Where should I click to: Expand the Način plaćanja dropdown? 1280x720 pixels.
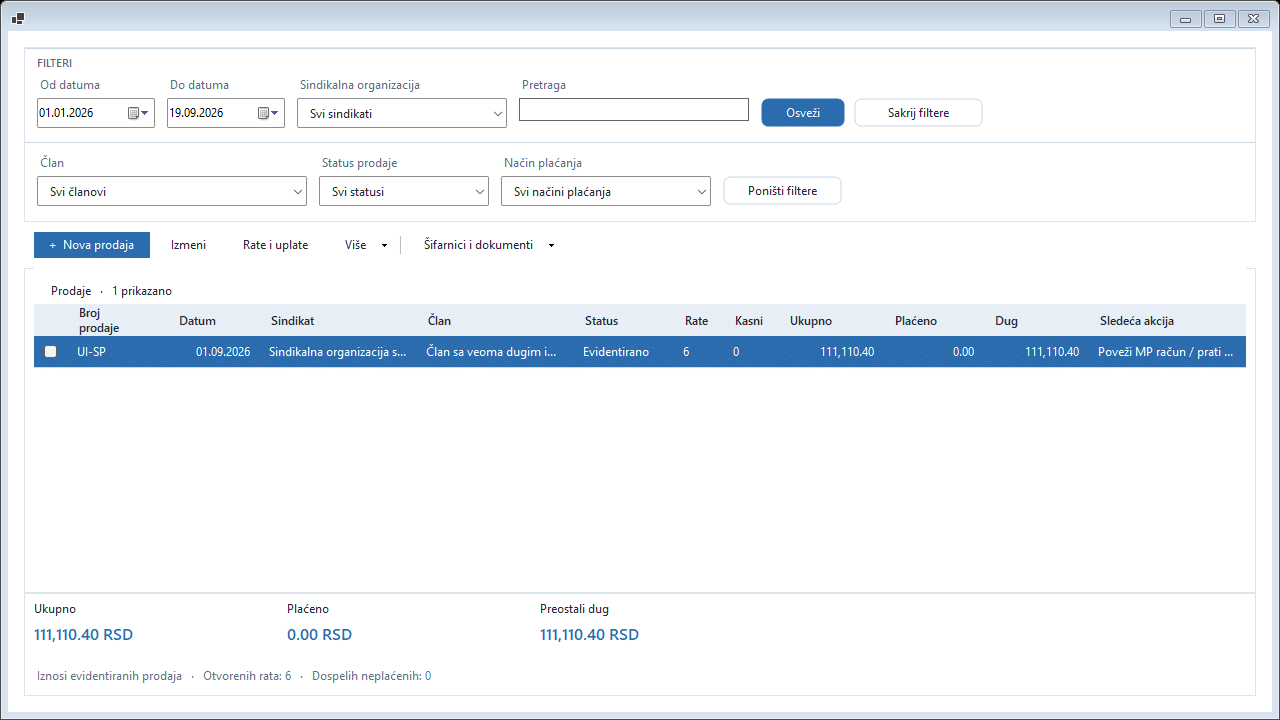(x=701, y=191)
